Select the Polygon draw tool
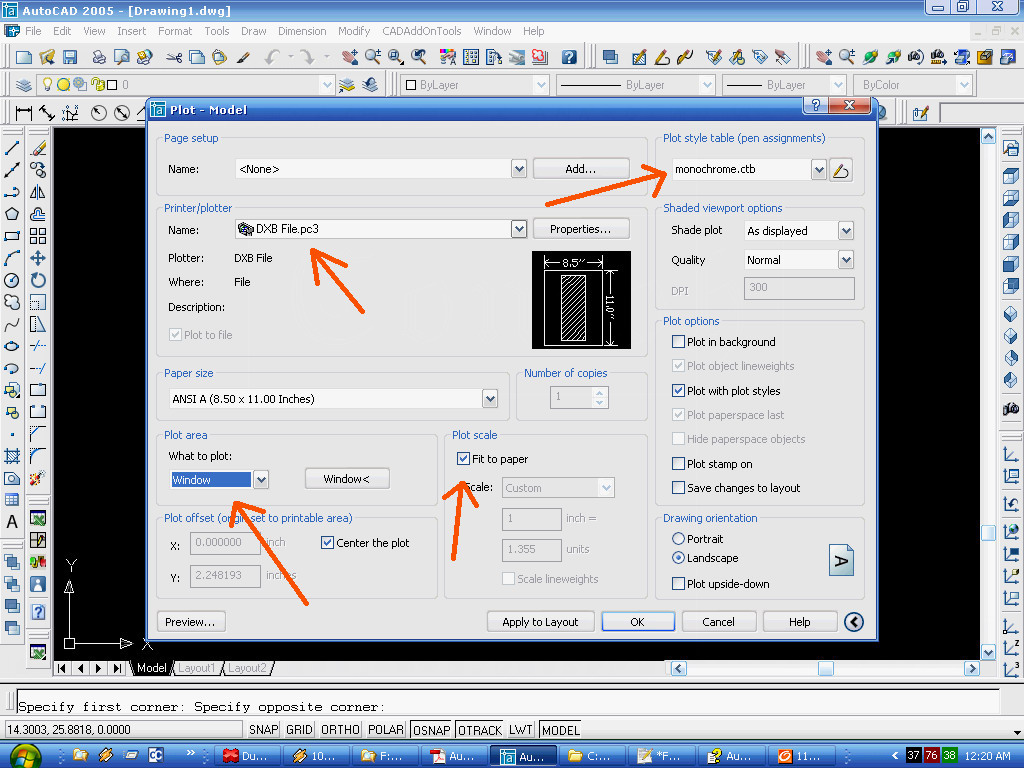The height and width of the screenshot is (768, 1024). (x=12, y=214)
